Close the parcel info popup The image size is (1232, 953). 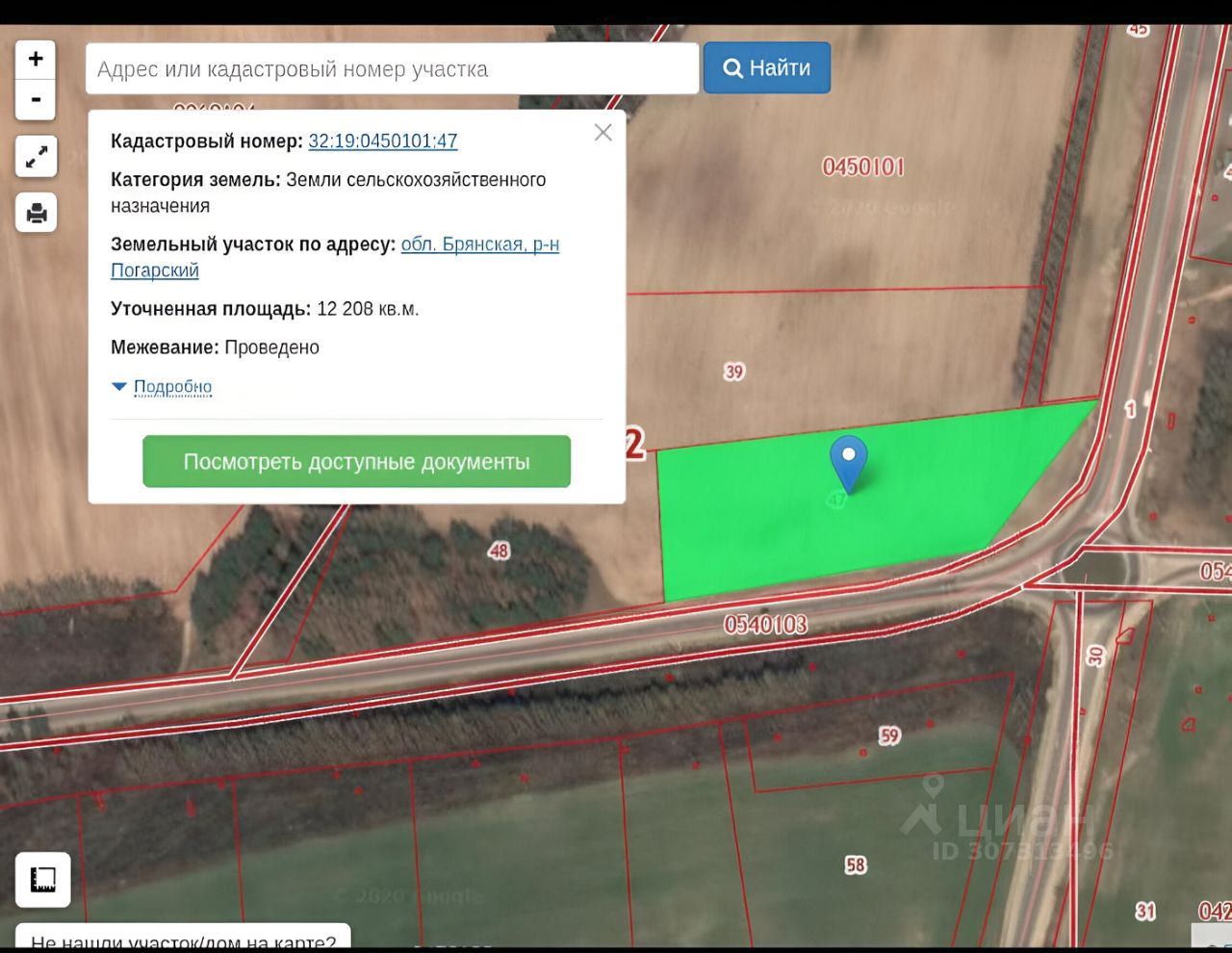click(x=603, y=133)
